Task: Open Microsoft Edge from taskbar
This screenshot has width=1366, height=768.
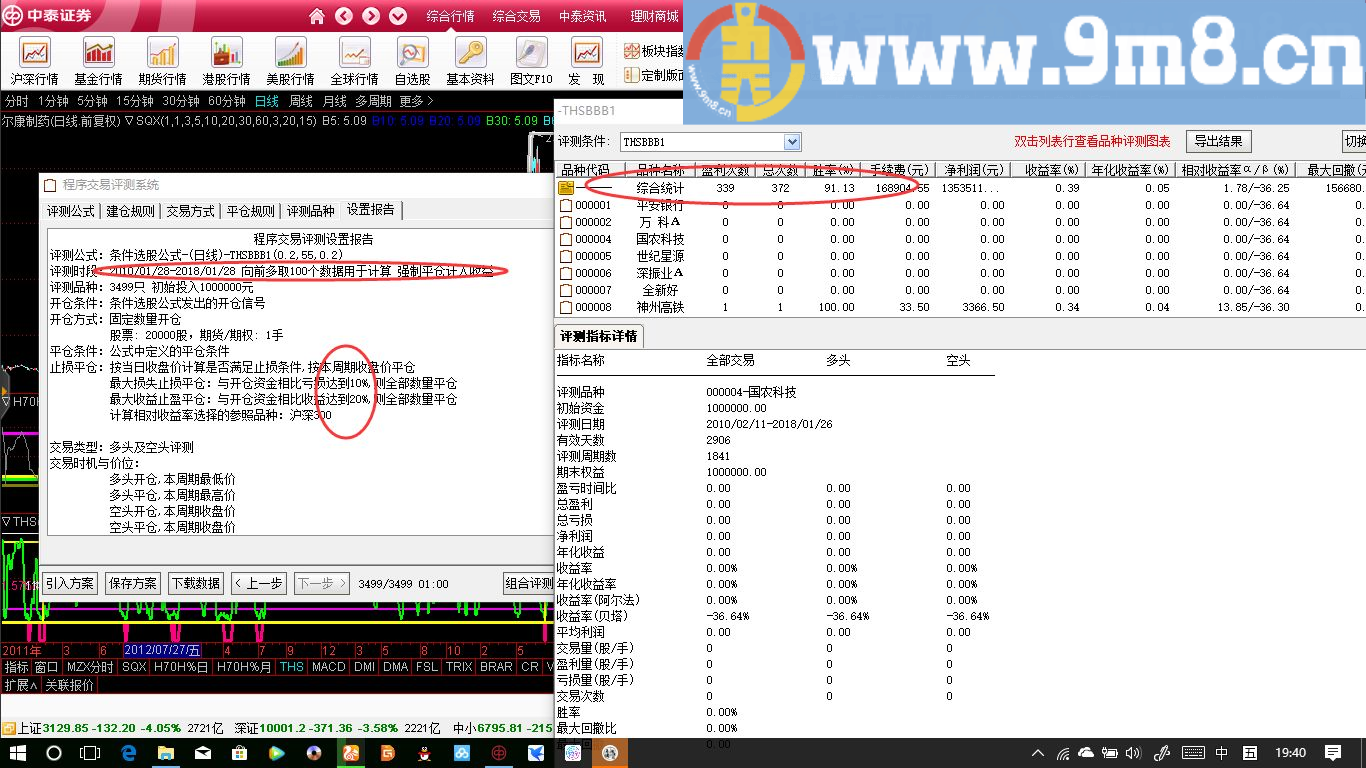Action: click(x=129, y=752)
